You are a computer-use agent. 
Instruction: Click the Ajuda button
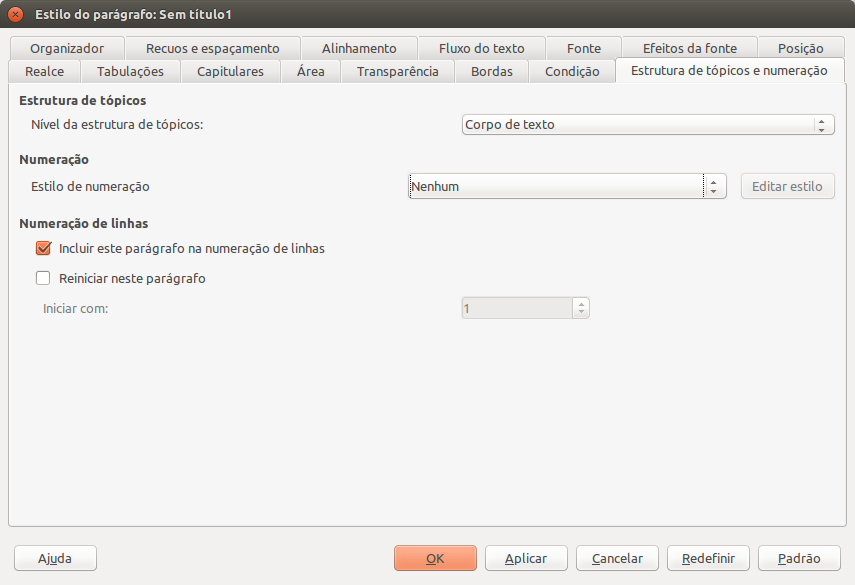click(x=55, y=558)
